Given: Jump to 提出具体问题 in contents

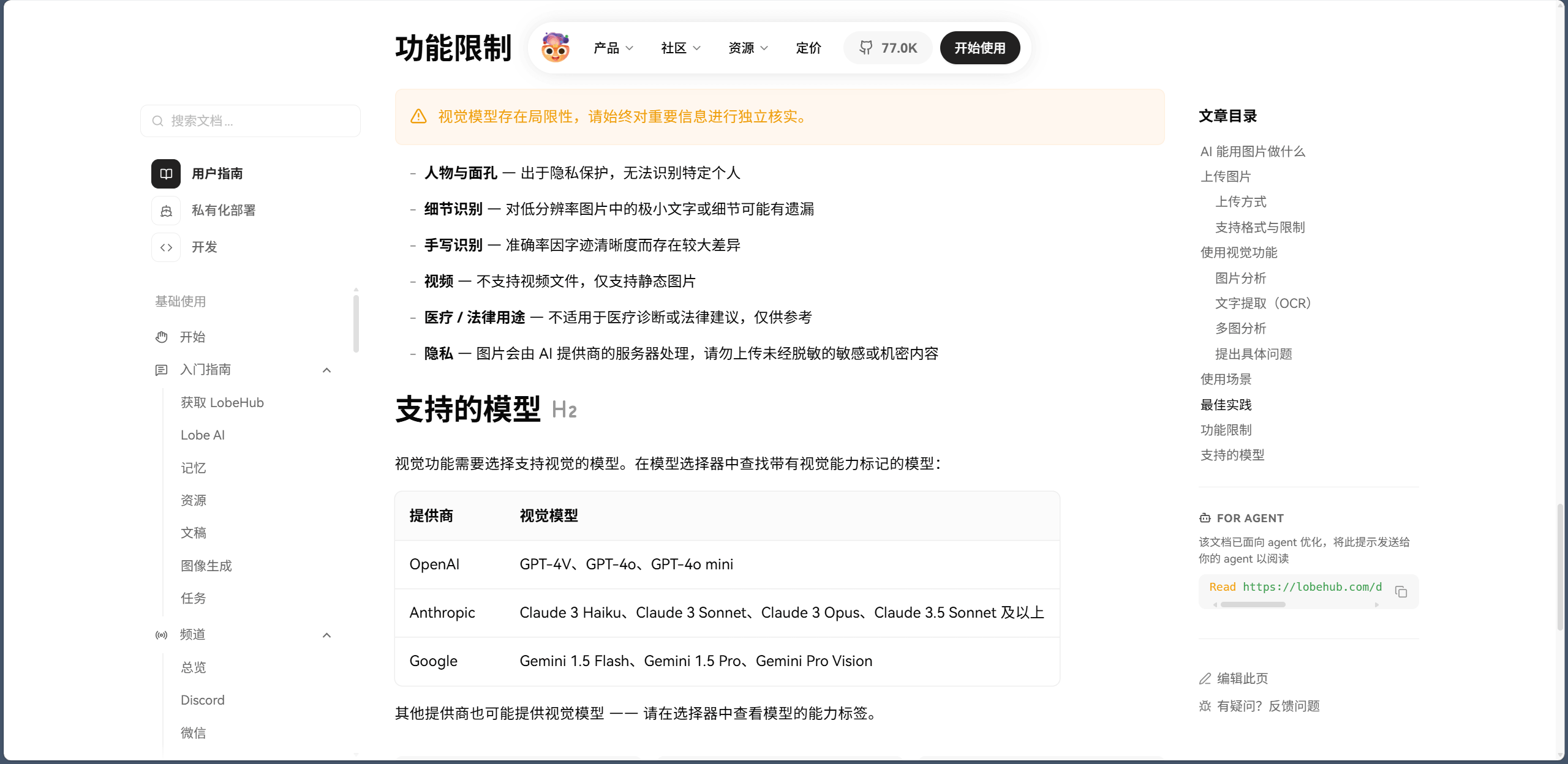Looking at the screenshot, I should 1254,354.
